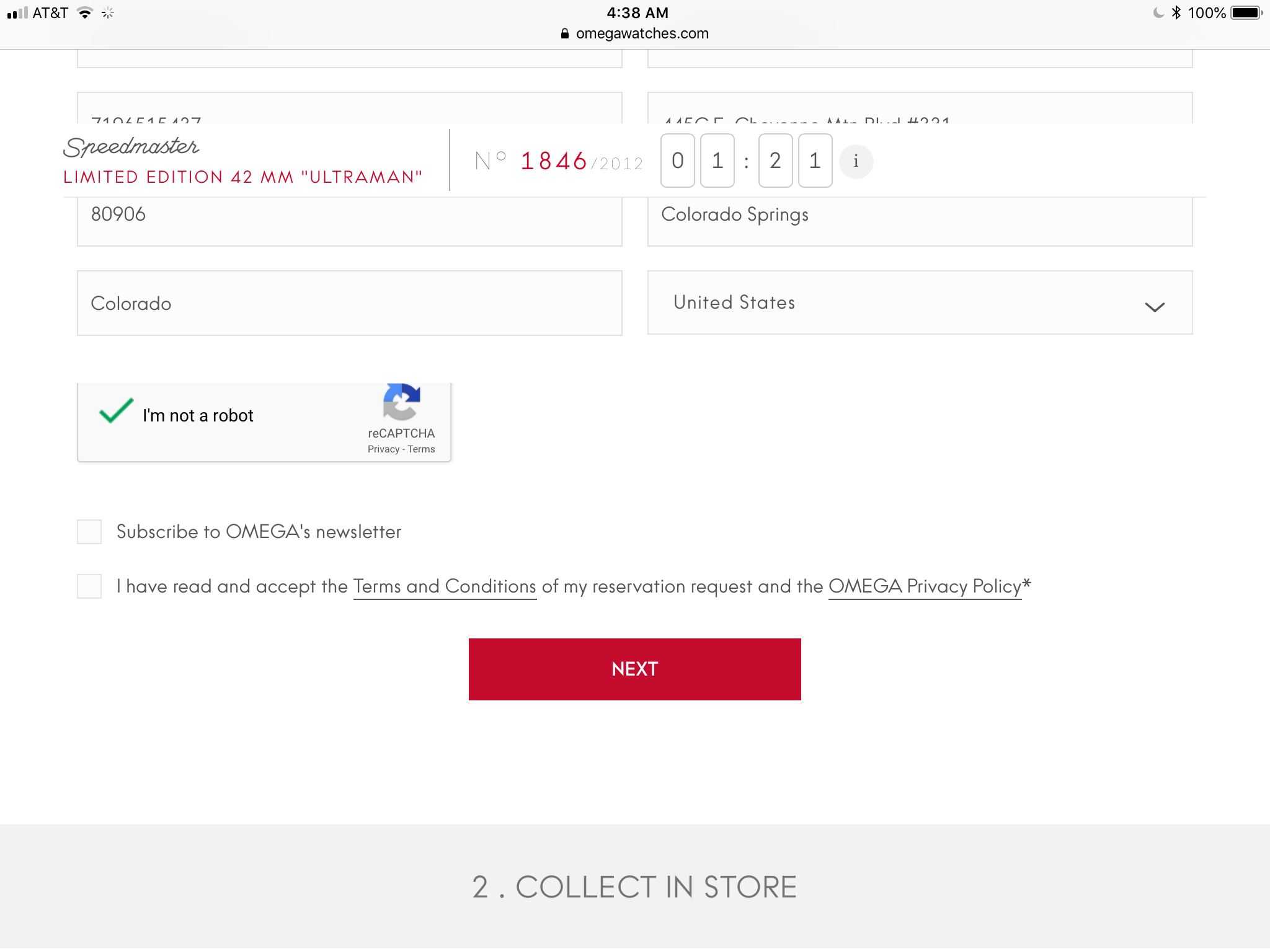
Task: Expand the Collect in Store section
Action: [634, 887]
